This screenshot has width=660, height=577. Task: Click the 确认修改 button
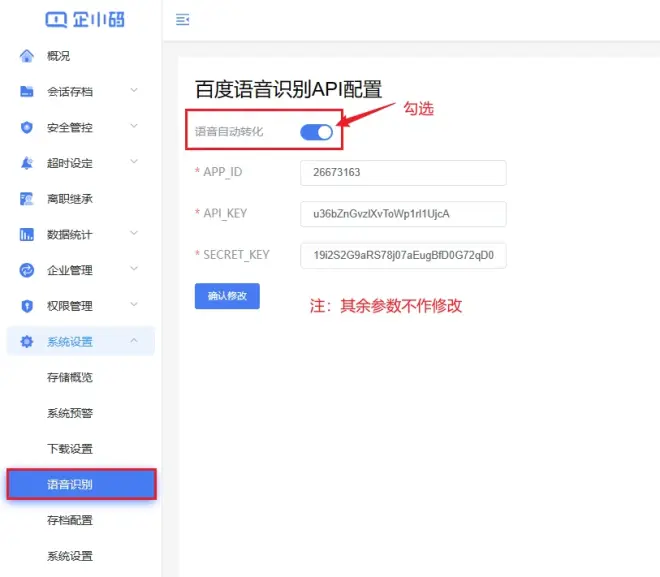[227, 296]
